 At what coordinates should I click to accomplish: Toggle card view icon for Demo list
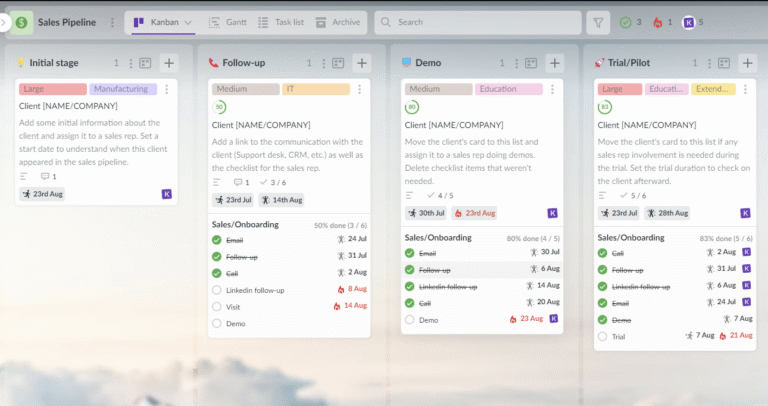[531, 63]
